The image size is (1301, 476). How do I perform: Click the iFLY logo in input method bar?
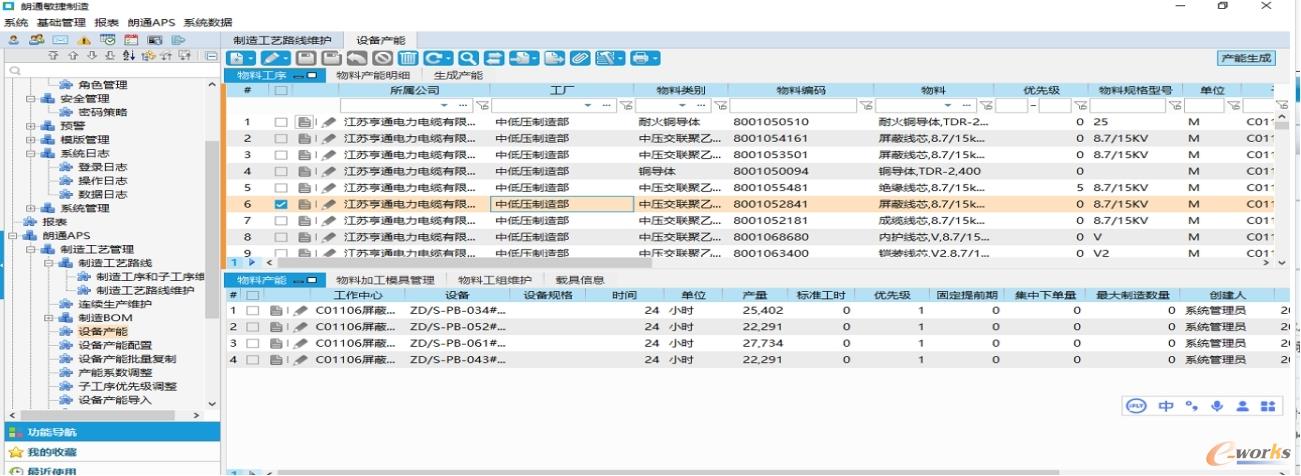click(x=1136, y=406)
